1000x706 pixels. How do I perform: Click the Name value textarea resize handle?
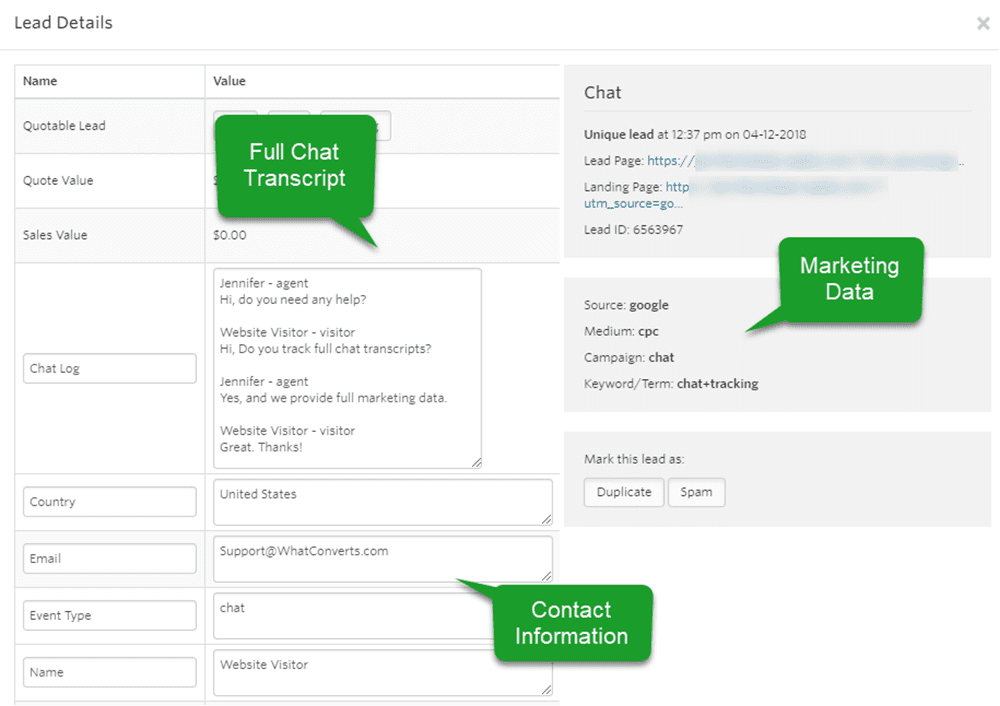point(547,689)
